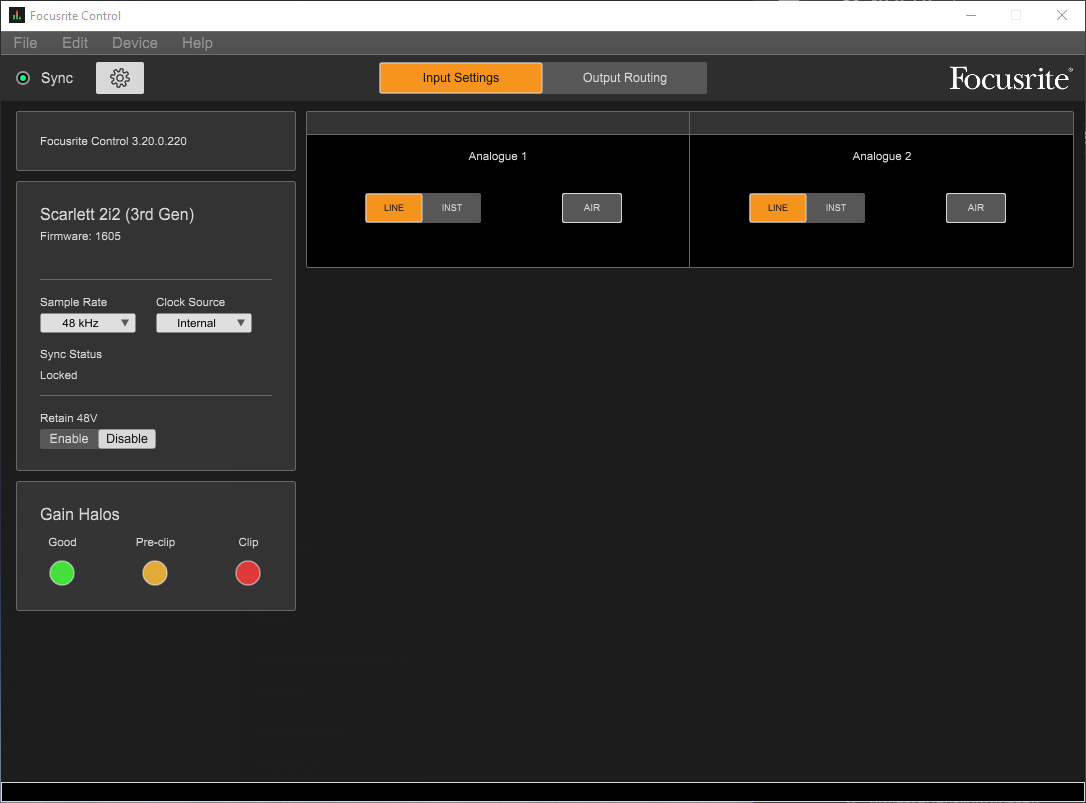Set Analogue 1 input to LINE

[393, 208]
